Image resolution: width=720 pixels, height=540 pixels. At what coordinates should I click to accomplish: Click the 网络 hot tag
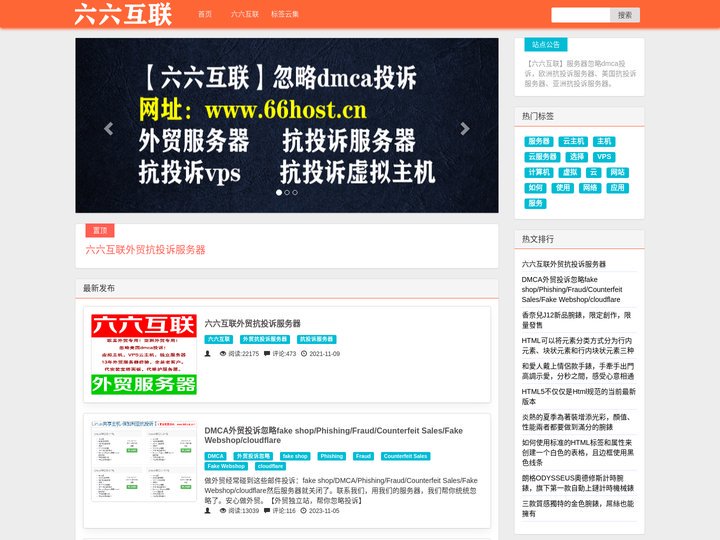pos(590,188)
